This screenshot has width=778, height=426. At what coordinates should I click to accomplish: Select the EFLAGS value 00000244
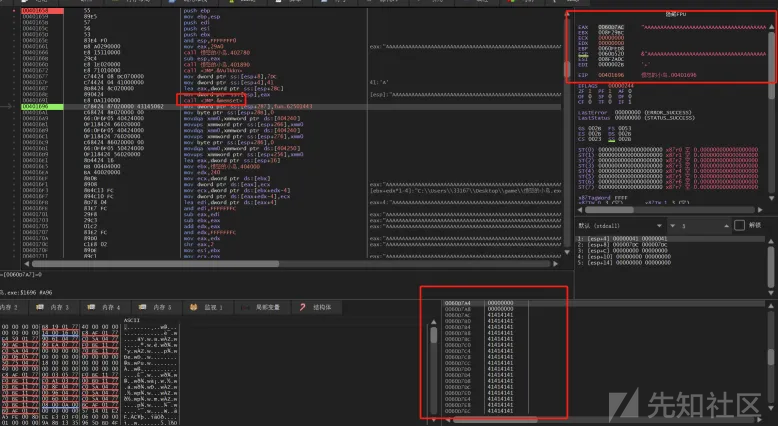pyautogui.click(x=620, y=86)
